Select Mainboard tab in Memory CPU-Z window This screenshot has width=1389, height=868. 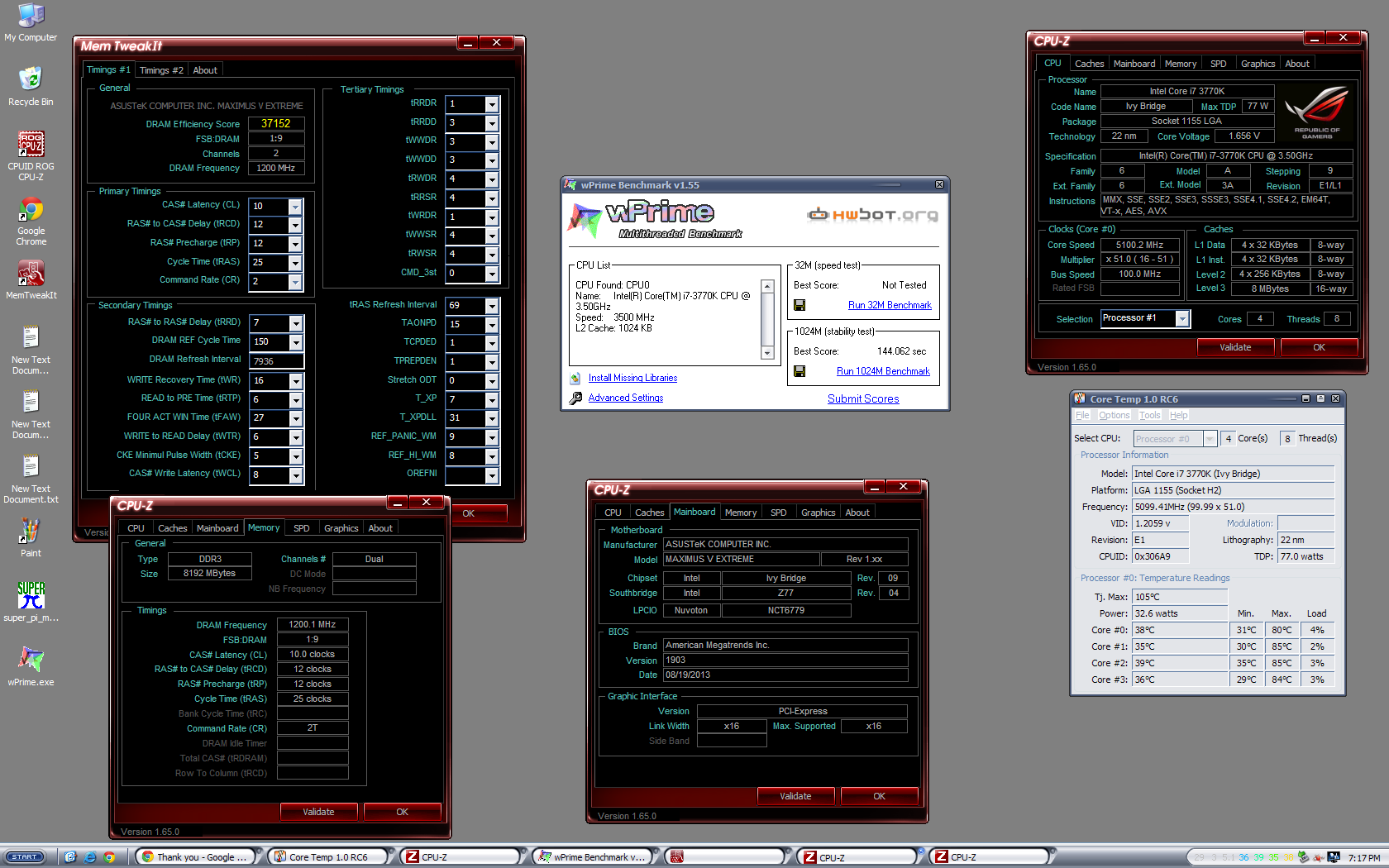[217, 528]
